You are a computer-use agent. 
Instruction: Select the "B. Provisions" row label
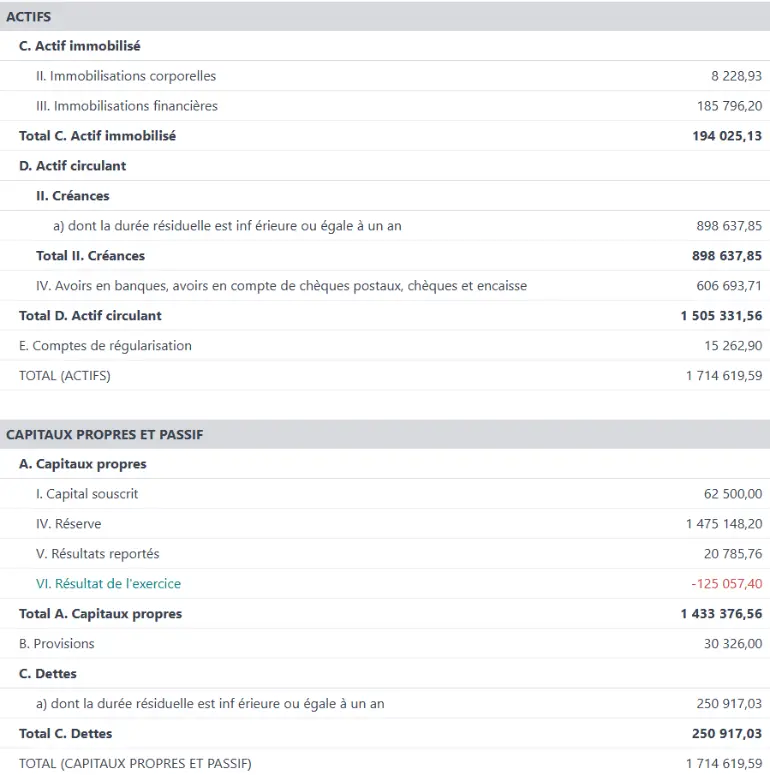pyautogui.click(x=57, y=644)
